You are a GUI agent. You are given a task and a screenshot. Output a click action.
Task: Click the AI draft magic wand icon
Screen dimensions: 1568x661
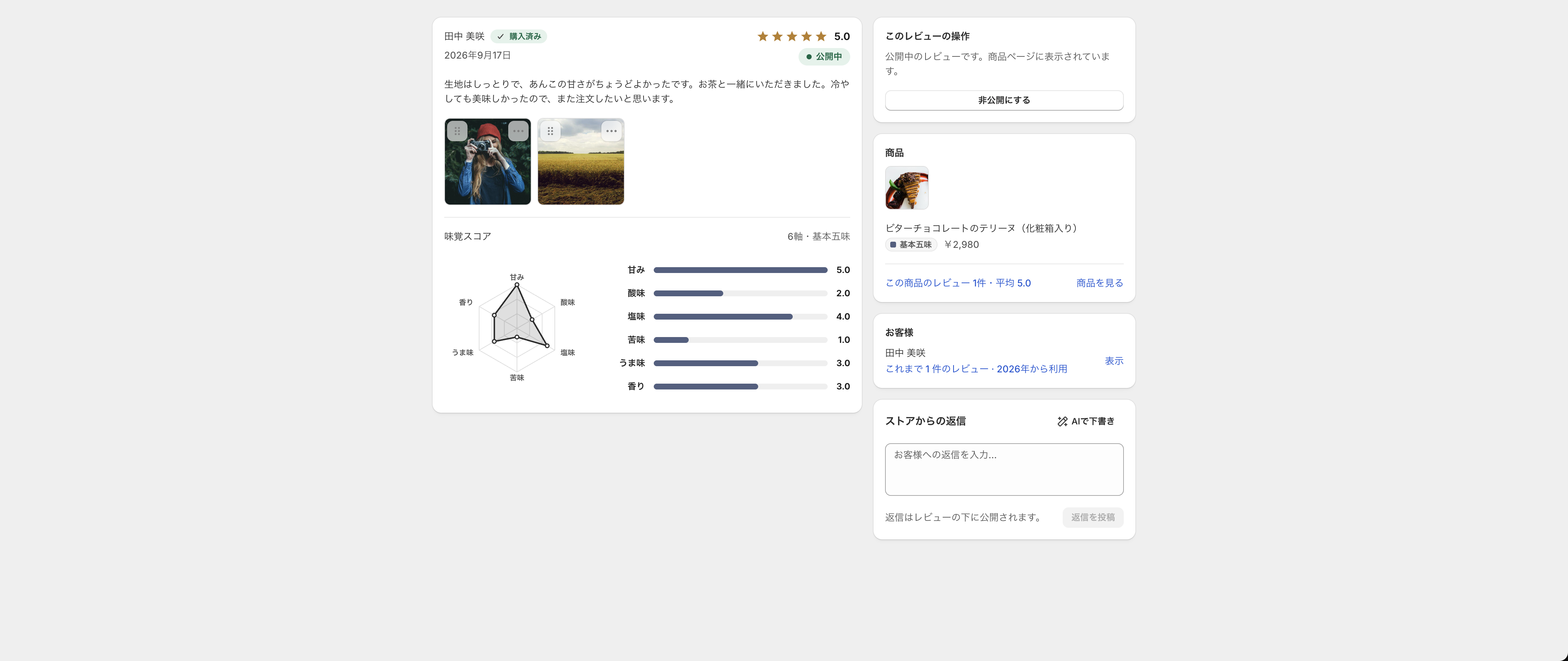pos(1062,421)
